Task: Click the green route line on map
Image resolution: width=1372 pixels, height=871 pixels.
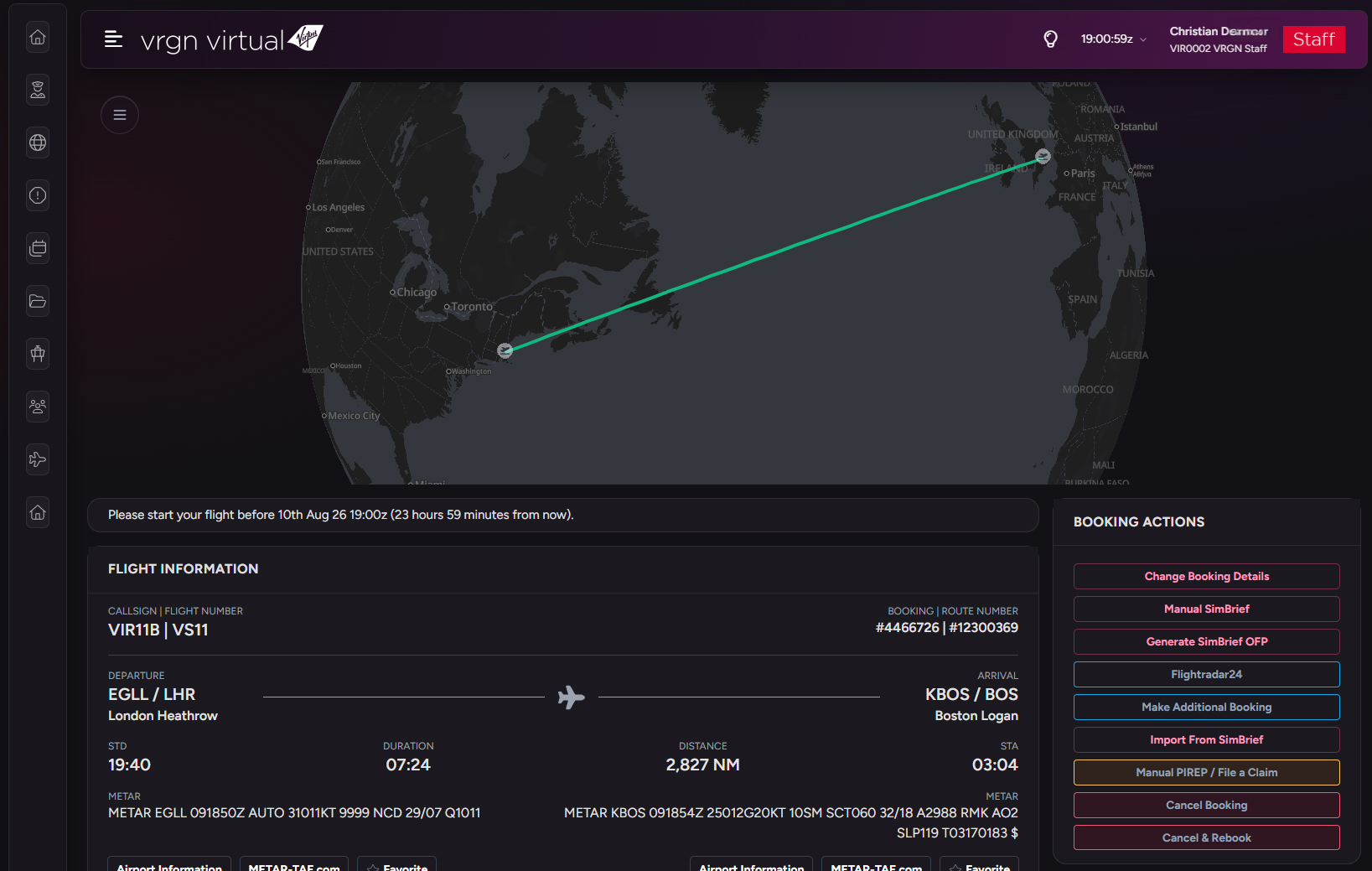Action: click(x=774, y=253)
